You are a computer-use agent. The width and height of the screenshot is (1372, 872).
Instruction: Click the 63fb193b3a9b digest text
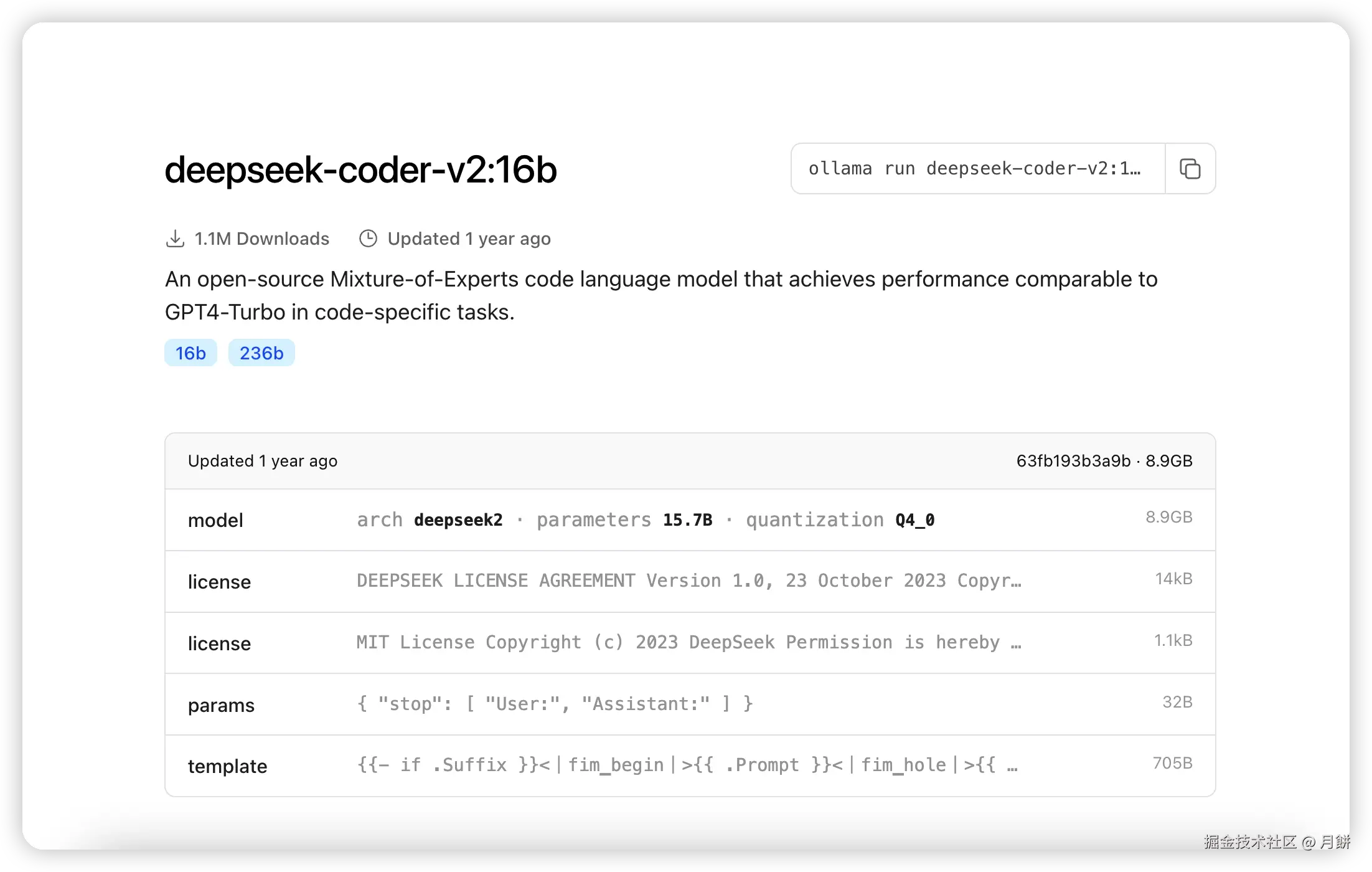click(1073, 461)
